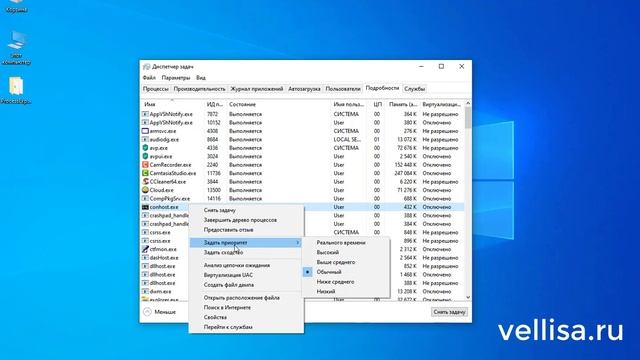Select the yellow folder desktop icon
The width and height of the screenshot is (640, 360).
(x=16, y=90)
